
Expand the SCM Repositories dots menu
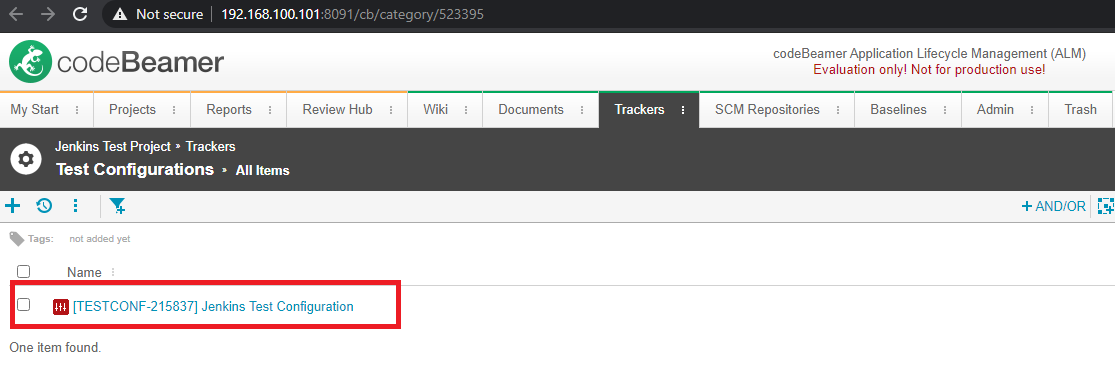pos(838,110)
